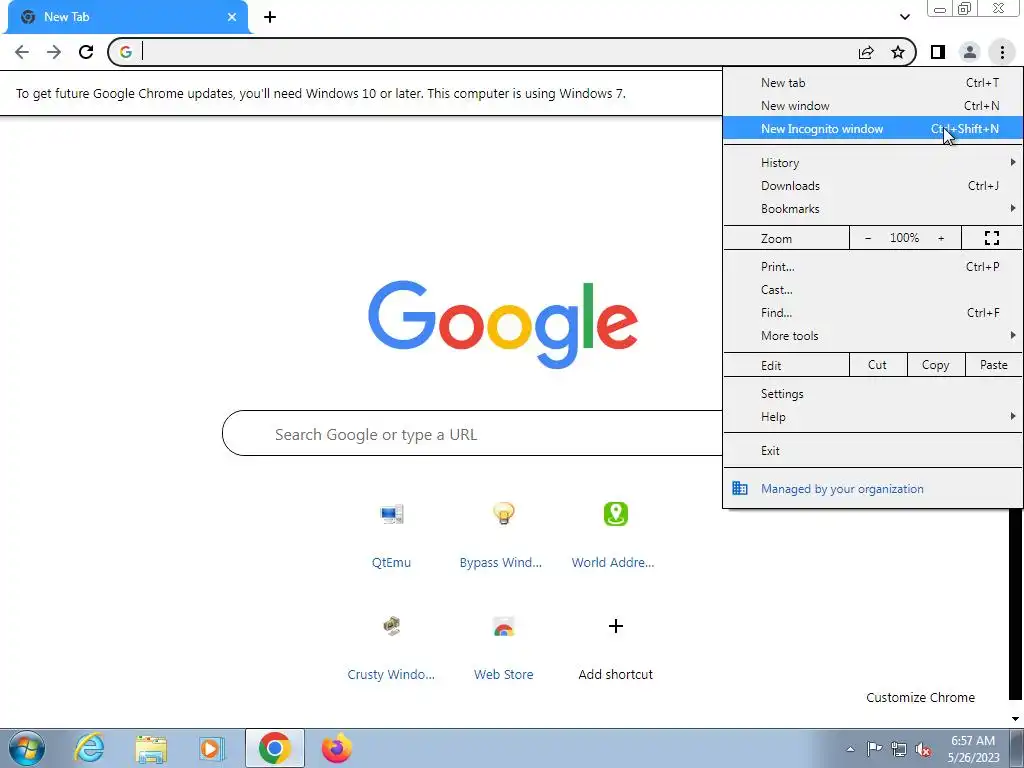This screenshot has height=768, width=1024.
Task: Open the World Addre... shortcut tile
Action: (613, 534)
